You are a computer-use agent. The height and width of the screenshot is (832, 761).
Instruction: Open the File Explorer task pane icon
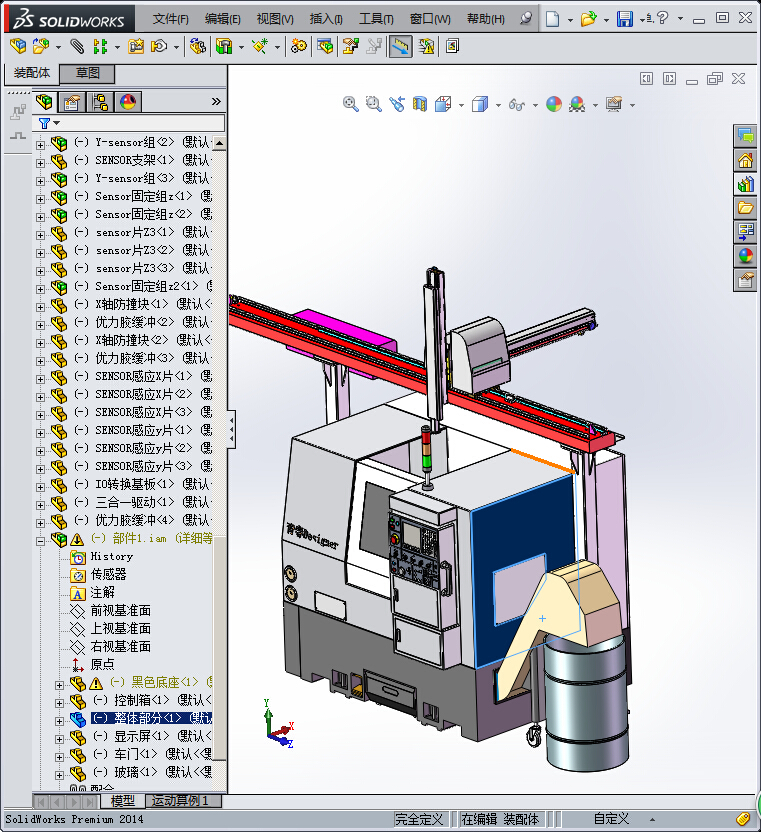click(746, 207)
